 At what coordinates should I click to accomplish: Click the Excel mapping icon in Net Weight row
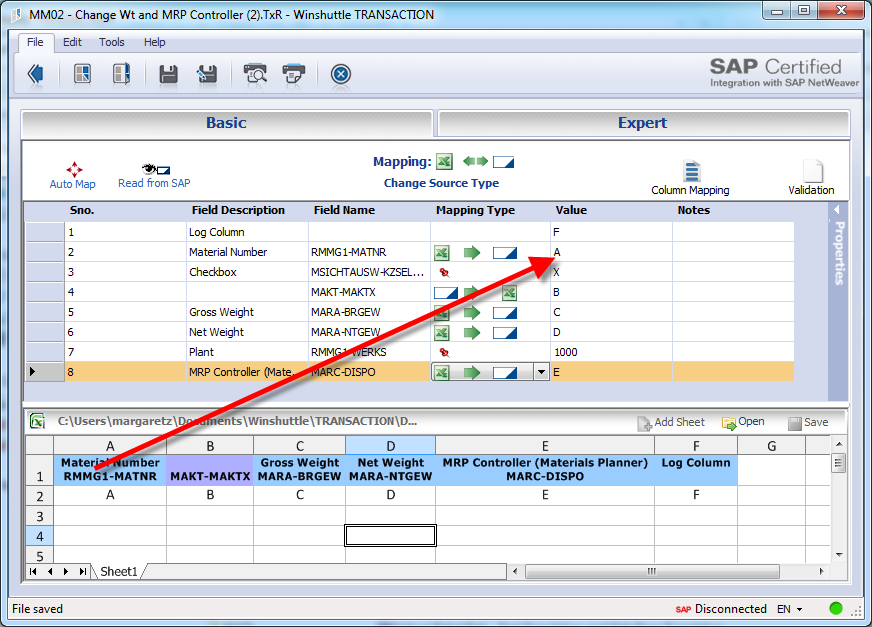pyautogui.click(x=442, y=333)
